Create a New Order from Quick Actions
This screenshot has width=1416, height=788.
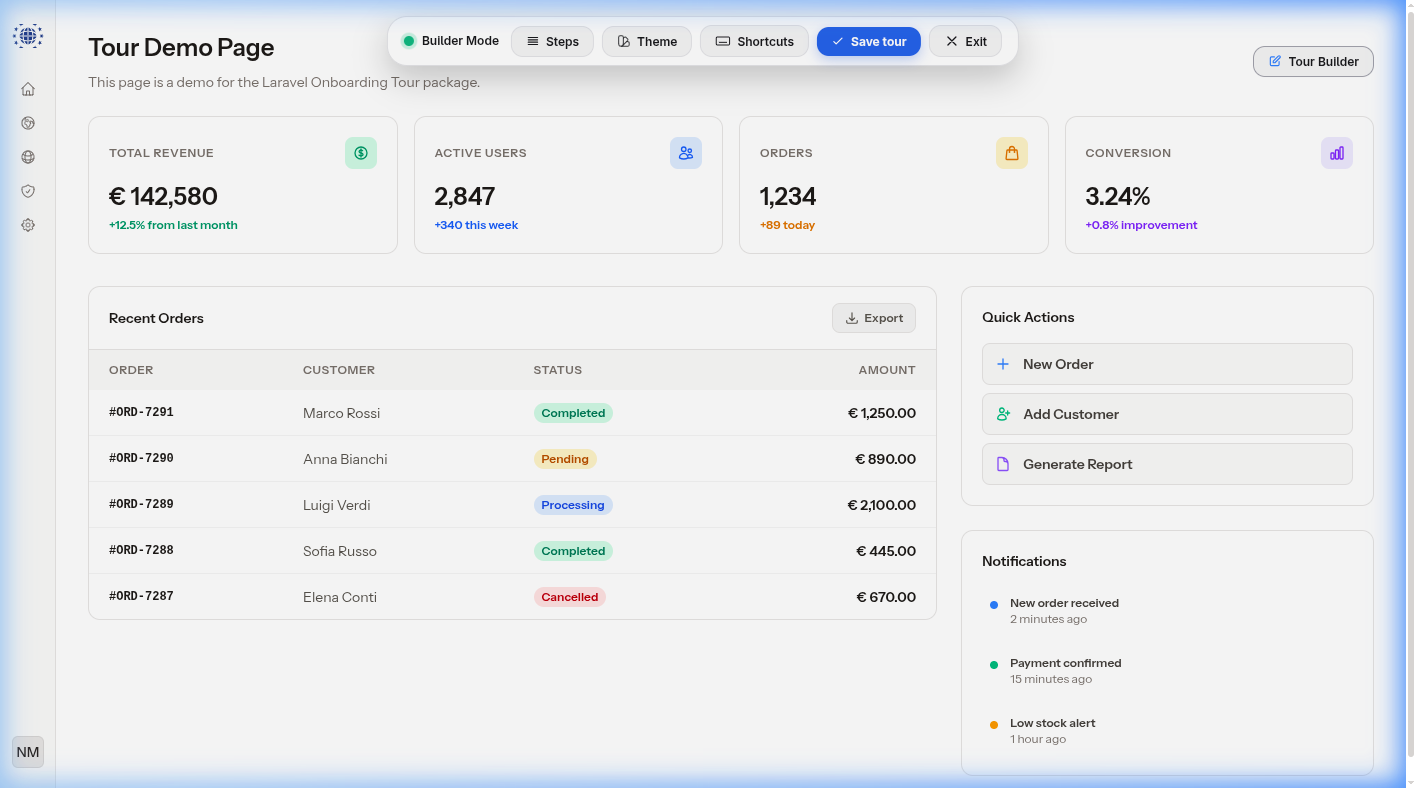tap(1167, 364)
